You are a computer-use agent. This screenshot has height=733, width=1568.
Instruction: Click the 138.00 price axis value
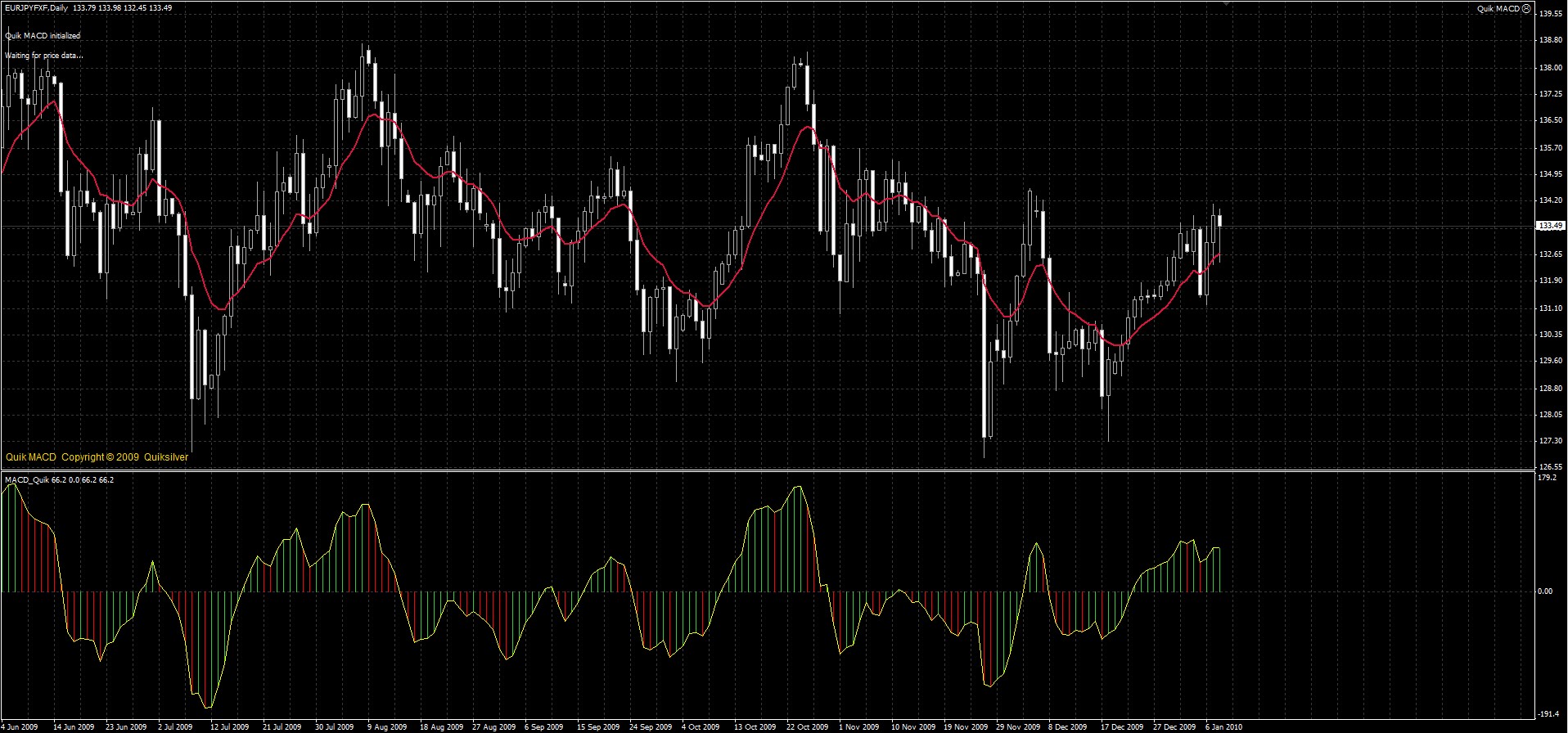point(1550,67)
